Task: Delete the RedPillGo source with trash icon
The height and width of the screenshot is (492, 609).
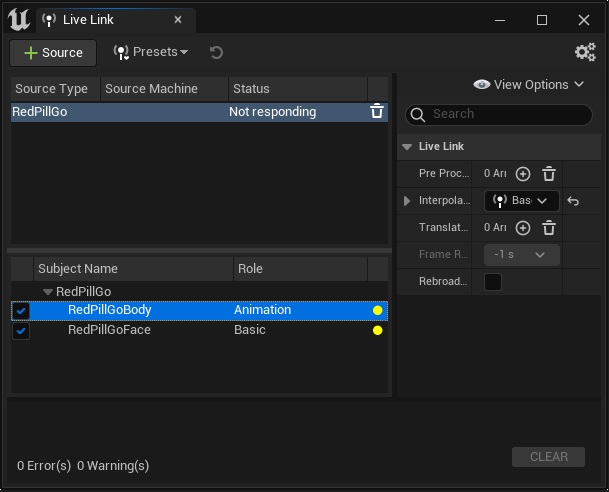Action: 377,112
